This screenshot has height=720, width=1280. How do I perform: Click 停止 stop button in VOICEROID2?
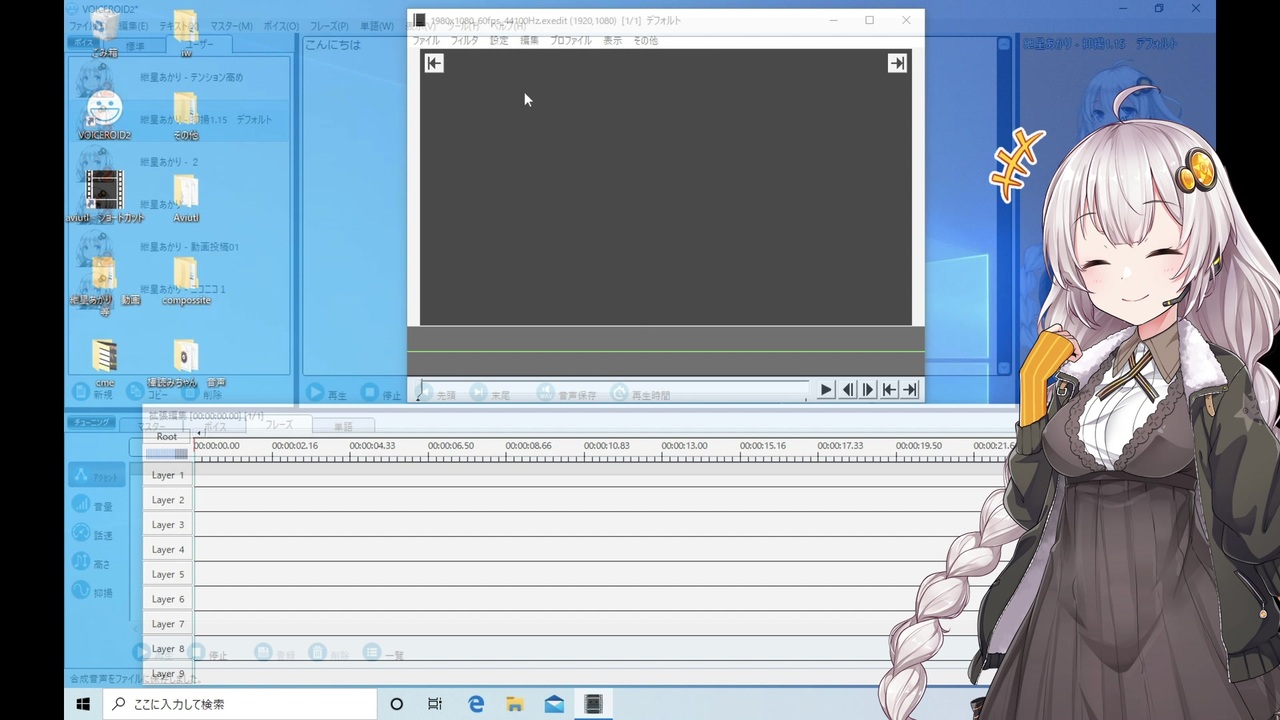point(381,394)
